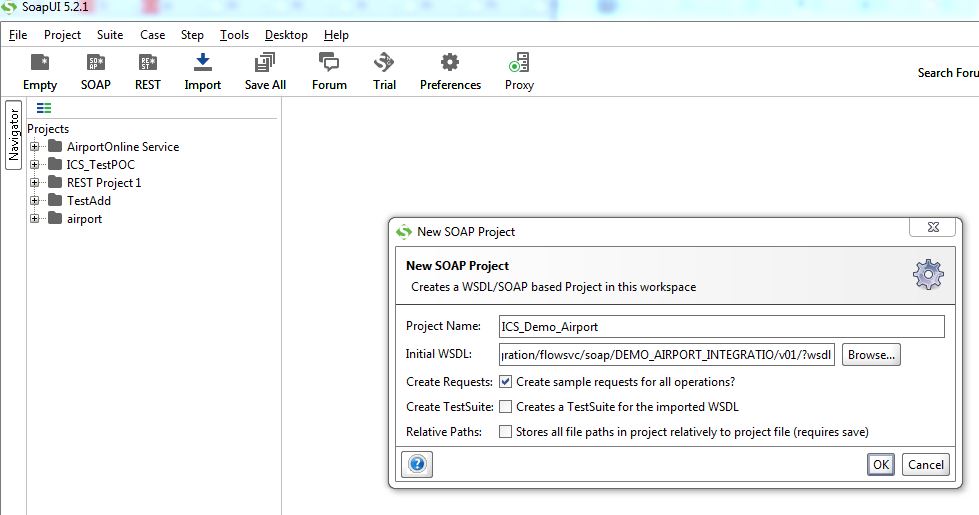Select the Projects root node

pos(48,129)
